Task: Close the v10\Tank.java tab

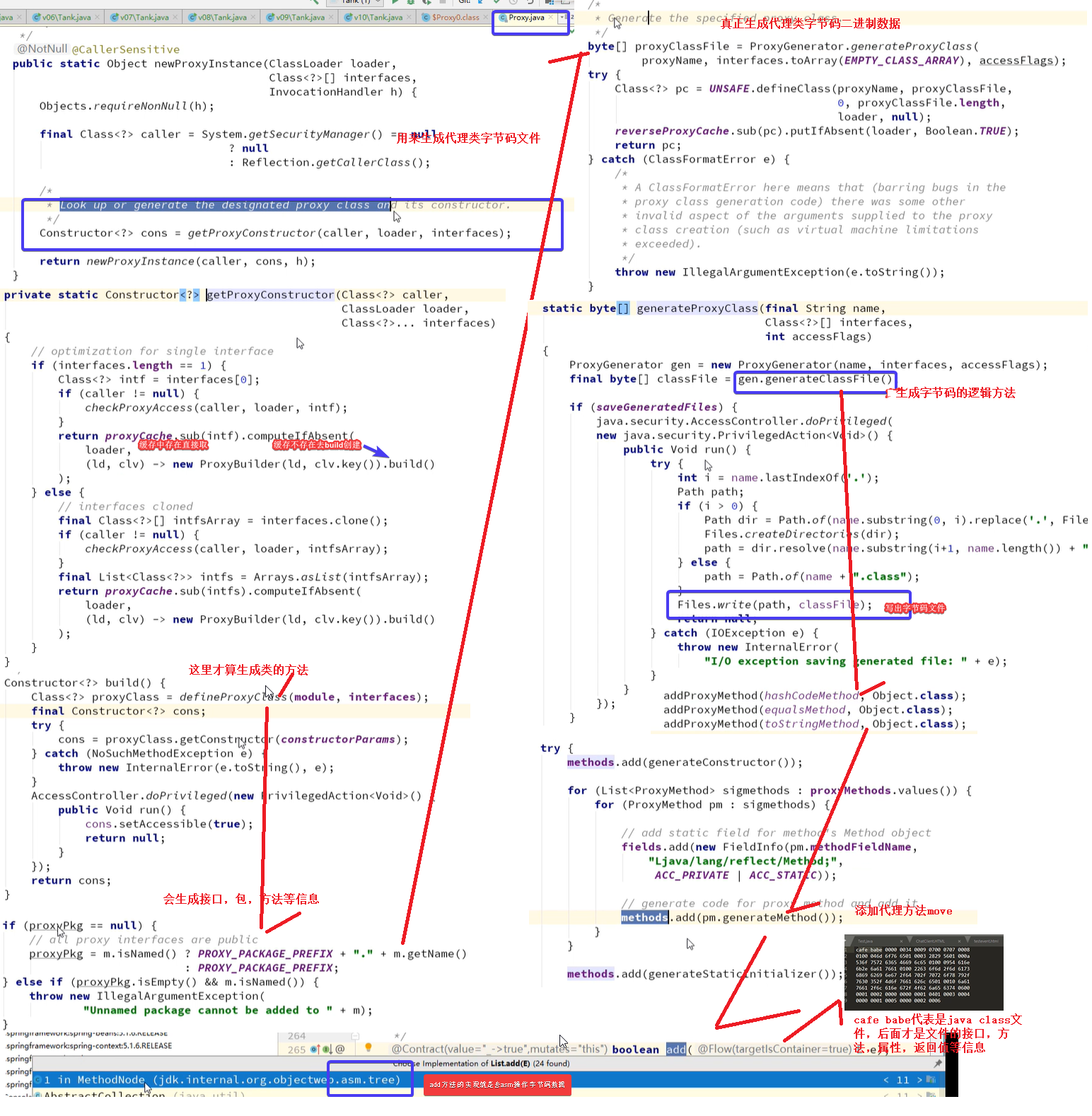Action: point(409,17)
